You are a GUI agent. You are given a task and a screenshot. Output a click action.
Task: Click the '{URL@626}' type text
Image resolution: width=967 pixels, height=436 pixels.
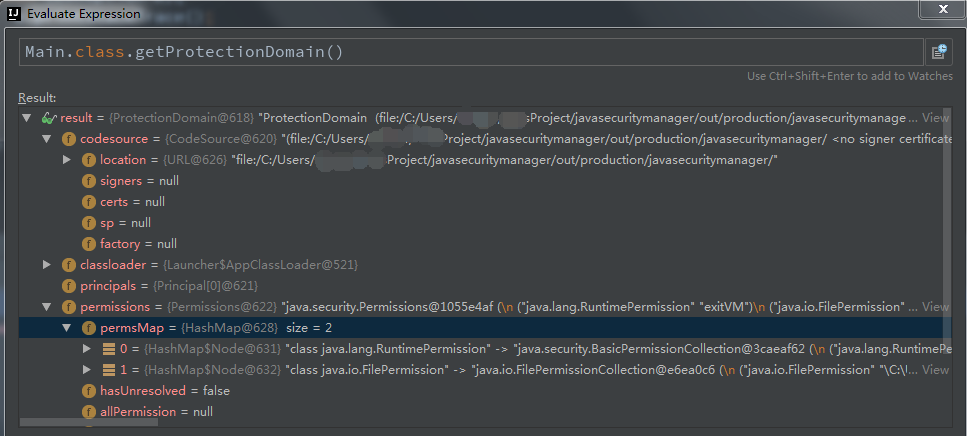195,160
